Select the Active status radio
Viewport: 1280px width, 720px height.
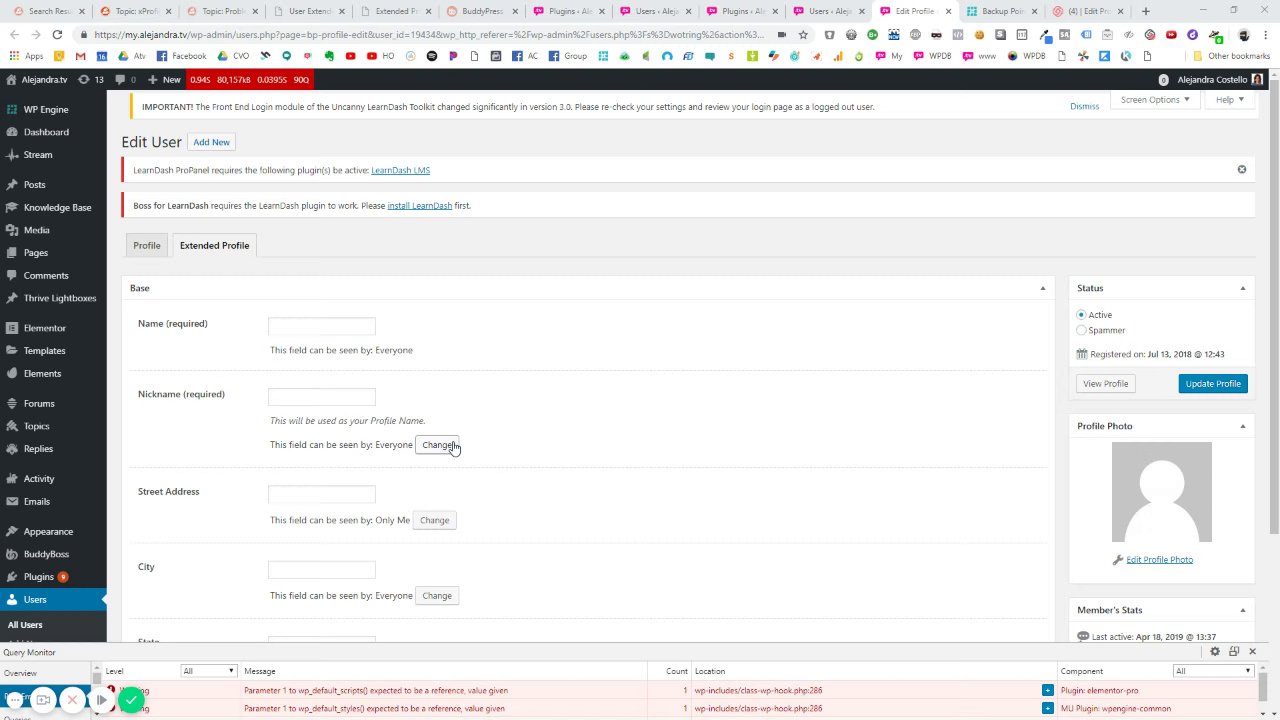pyautogui.click(x=1081, y=315)
